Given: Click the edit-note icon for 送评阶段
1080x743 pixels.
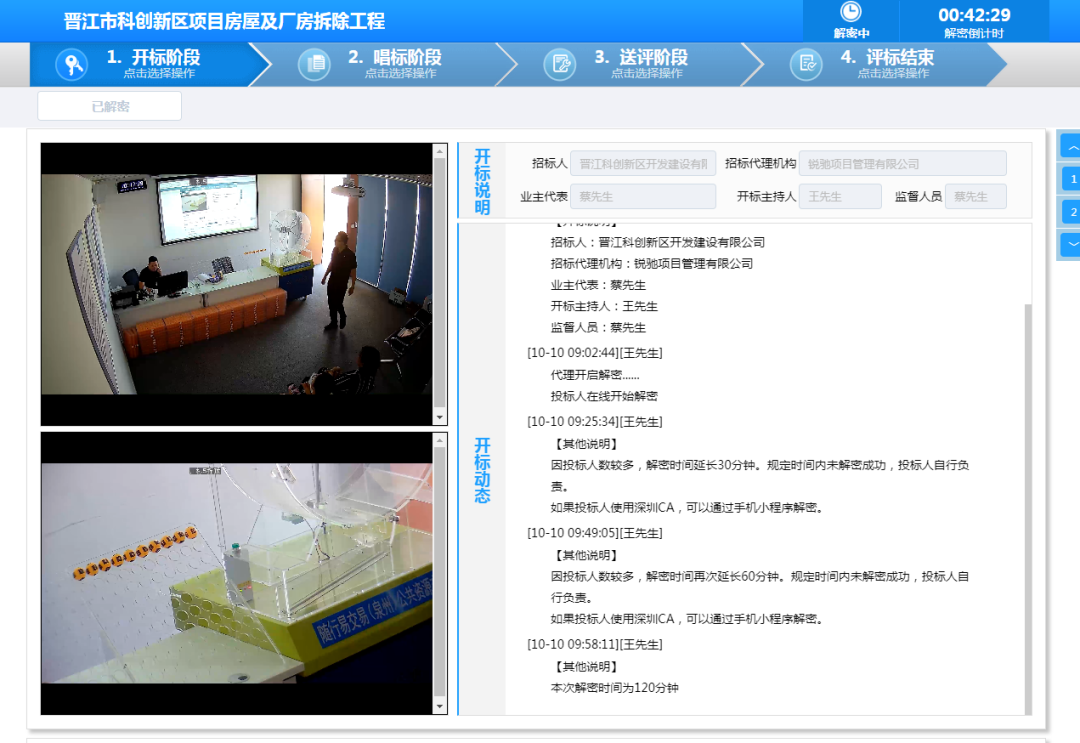Looking at the screenshot, I should [560, 65].
